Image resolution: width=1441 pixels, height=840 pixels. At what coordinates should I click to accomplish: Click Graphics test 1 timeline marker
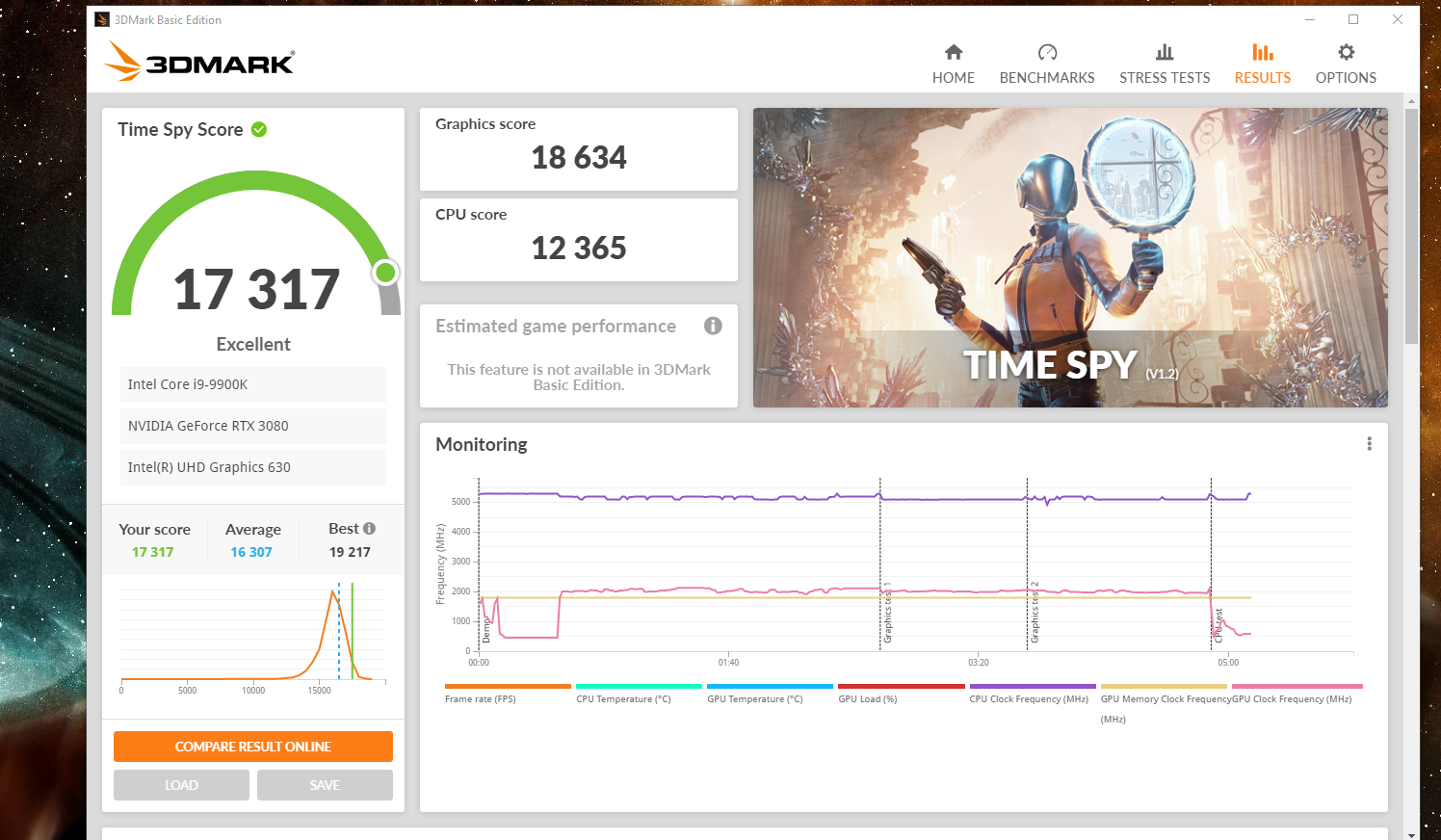pos(887,613)
